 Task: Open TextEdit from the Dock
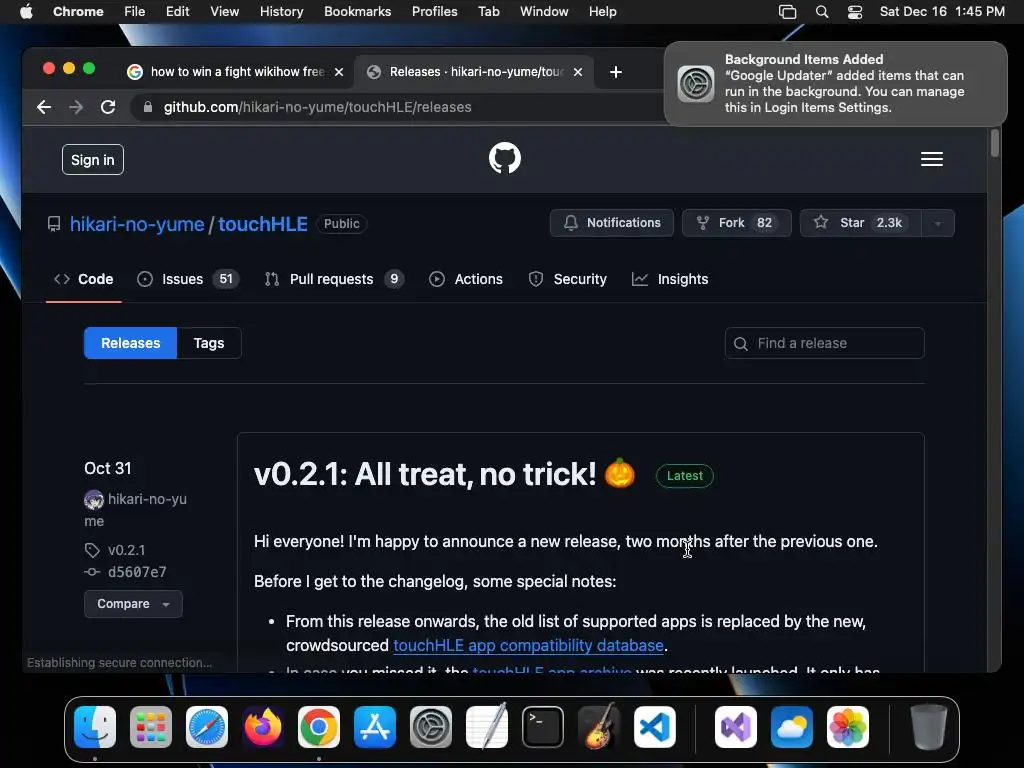[487, 727]
